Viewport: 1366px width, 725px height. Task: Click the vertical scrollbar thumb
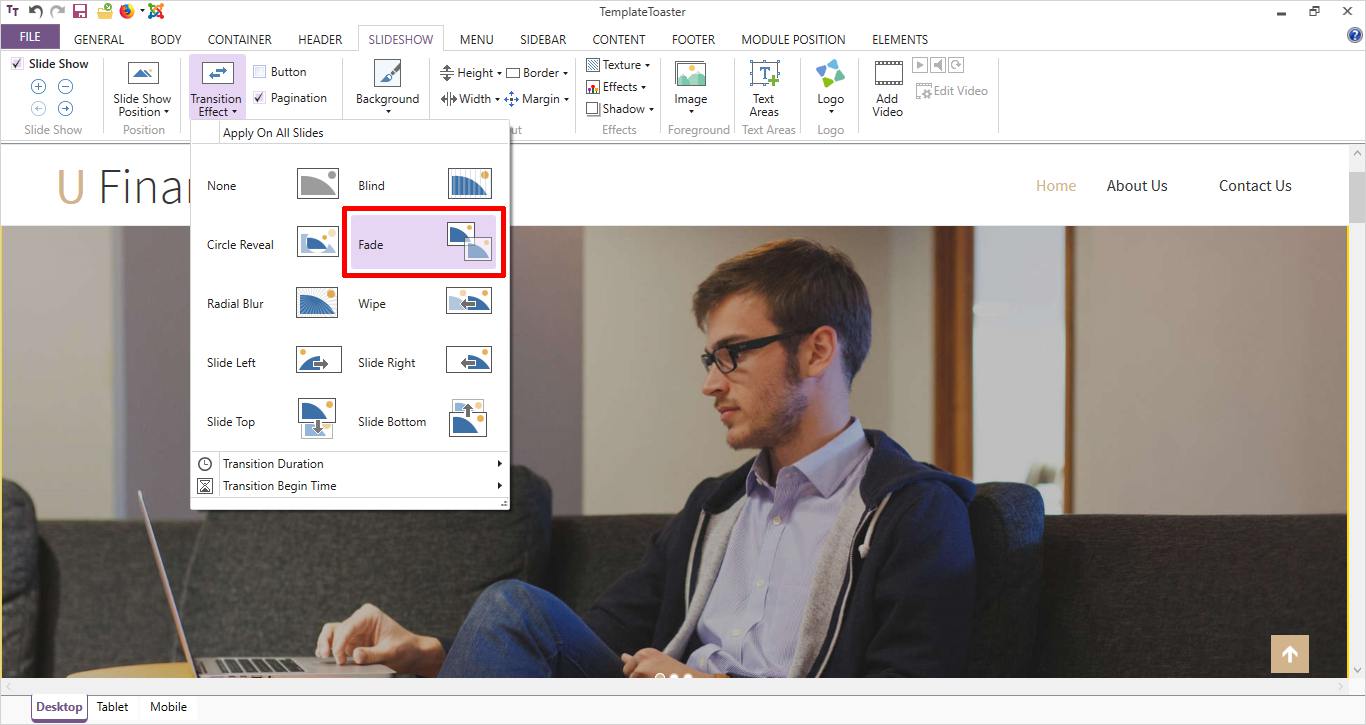(1357, 195)
